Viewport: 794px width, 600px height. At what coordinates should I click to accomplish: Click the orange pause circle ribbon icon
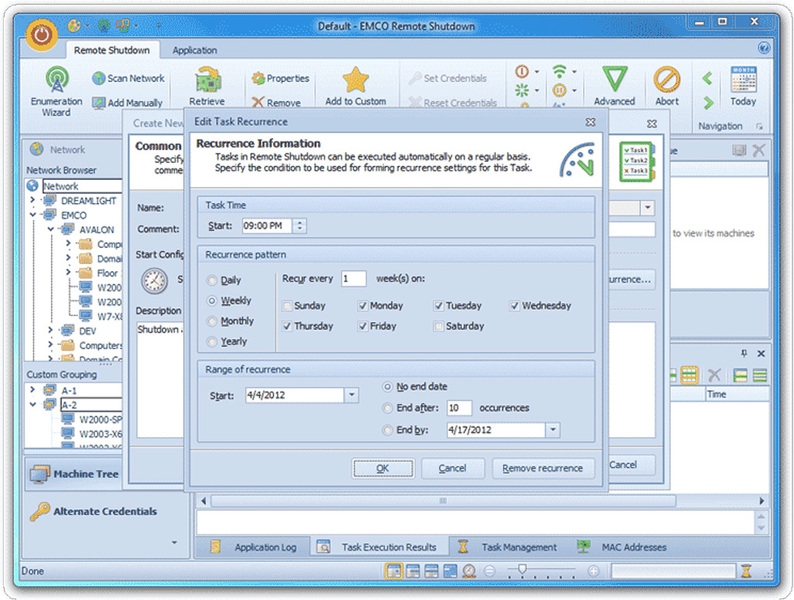point(560,91)
